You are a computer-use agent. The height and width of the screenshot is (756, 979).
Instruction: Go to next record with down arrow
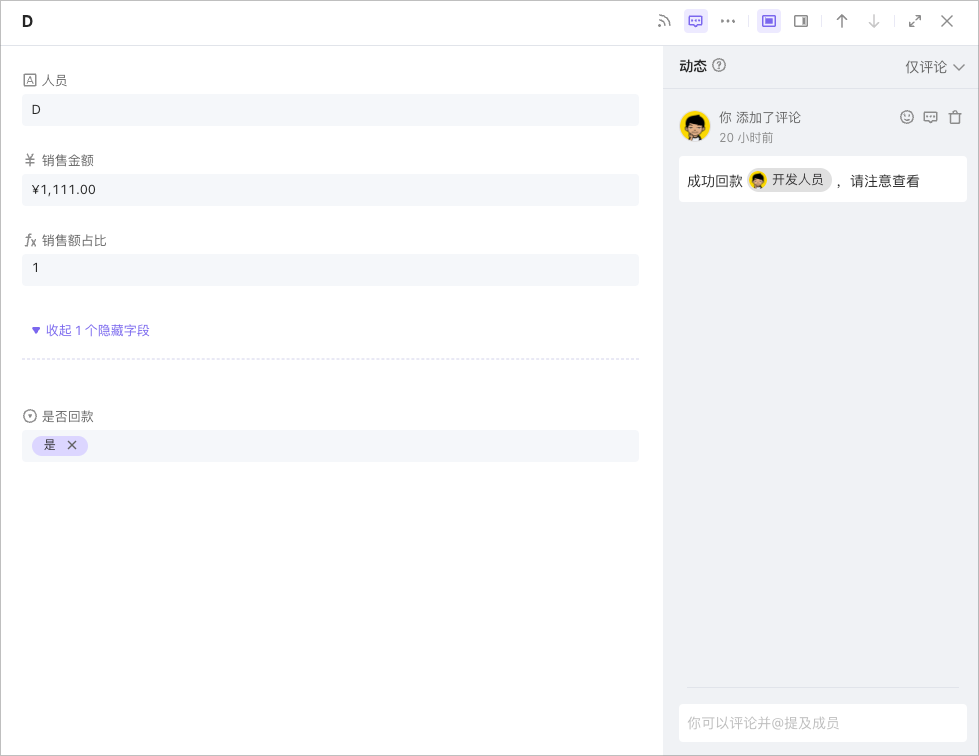tap(874, 20)
